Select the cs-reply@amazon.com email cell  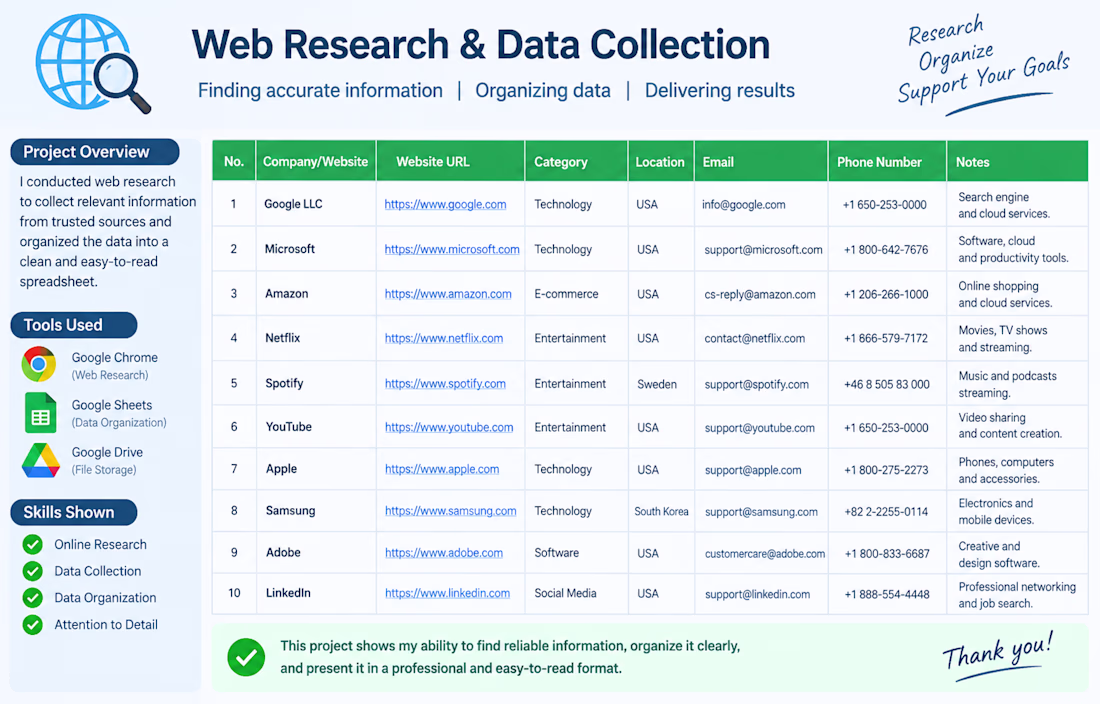(760, 295)
